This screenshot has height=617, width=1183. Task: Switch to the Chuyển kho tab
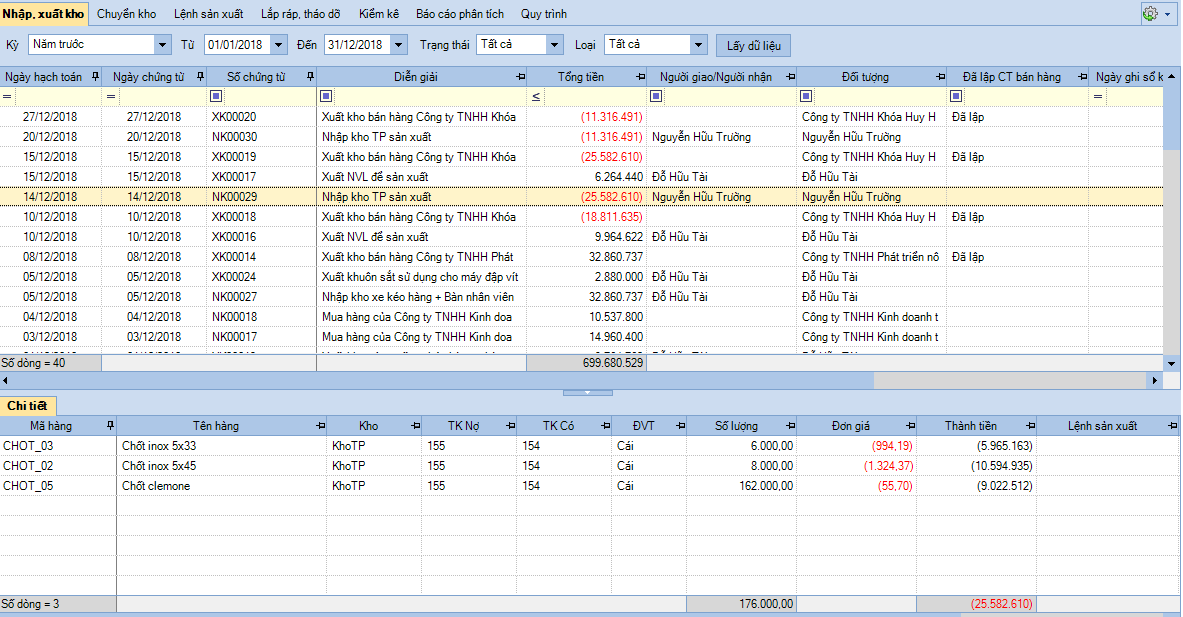coord(126,14)
